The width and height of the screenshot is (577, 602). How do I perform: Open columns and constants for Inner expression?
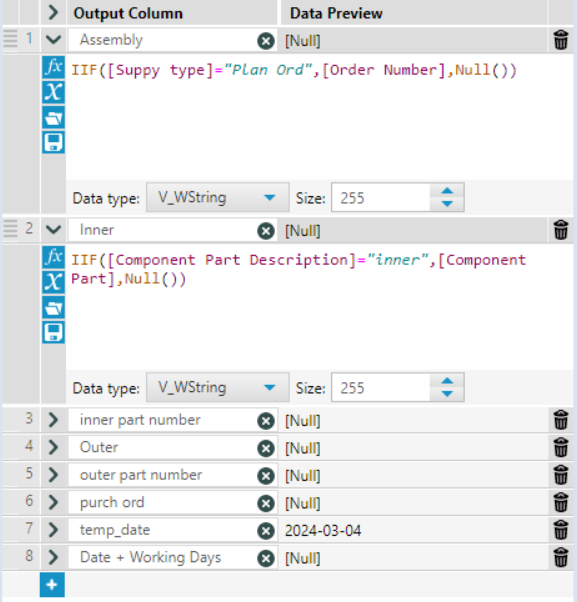point(53,282)
